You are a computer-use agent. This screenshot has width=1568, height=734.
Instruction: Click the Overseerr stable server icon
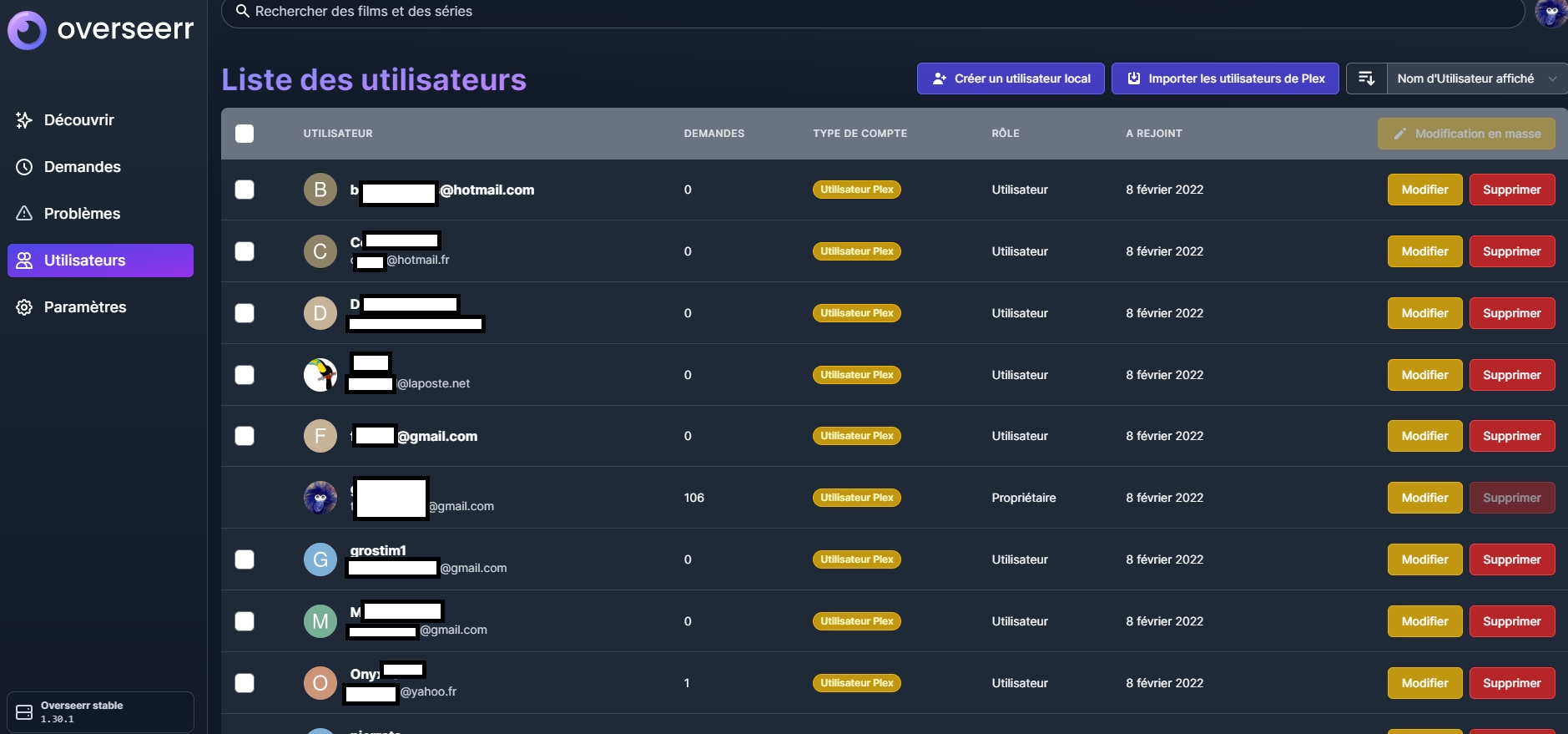[24, 712]
